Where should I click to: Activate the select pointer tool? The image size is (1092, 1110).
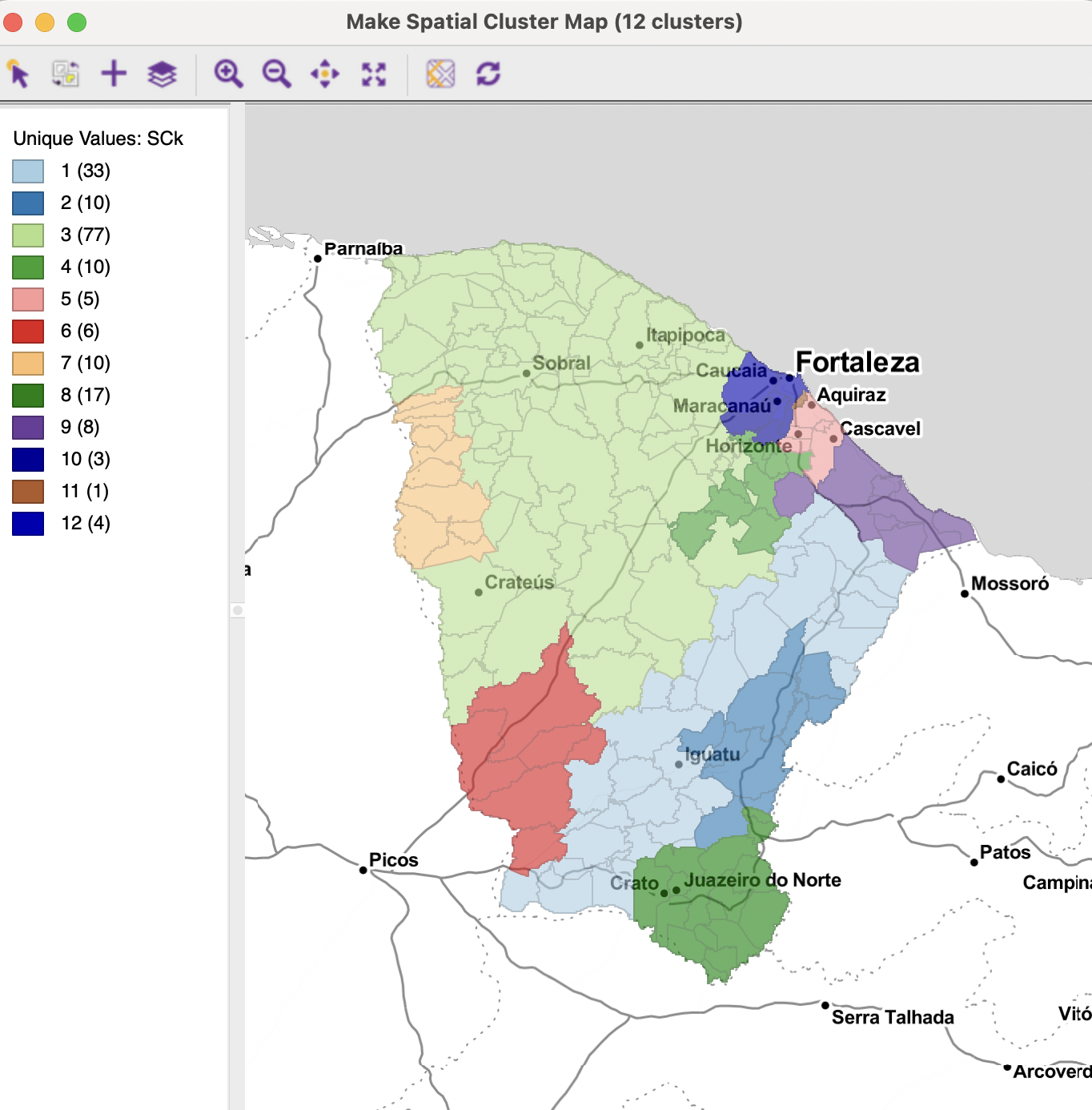[18, 74]
